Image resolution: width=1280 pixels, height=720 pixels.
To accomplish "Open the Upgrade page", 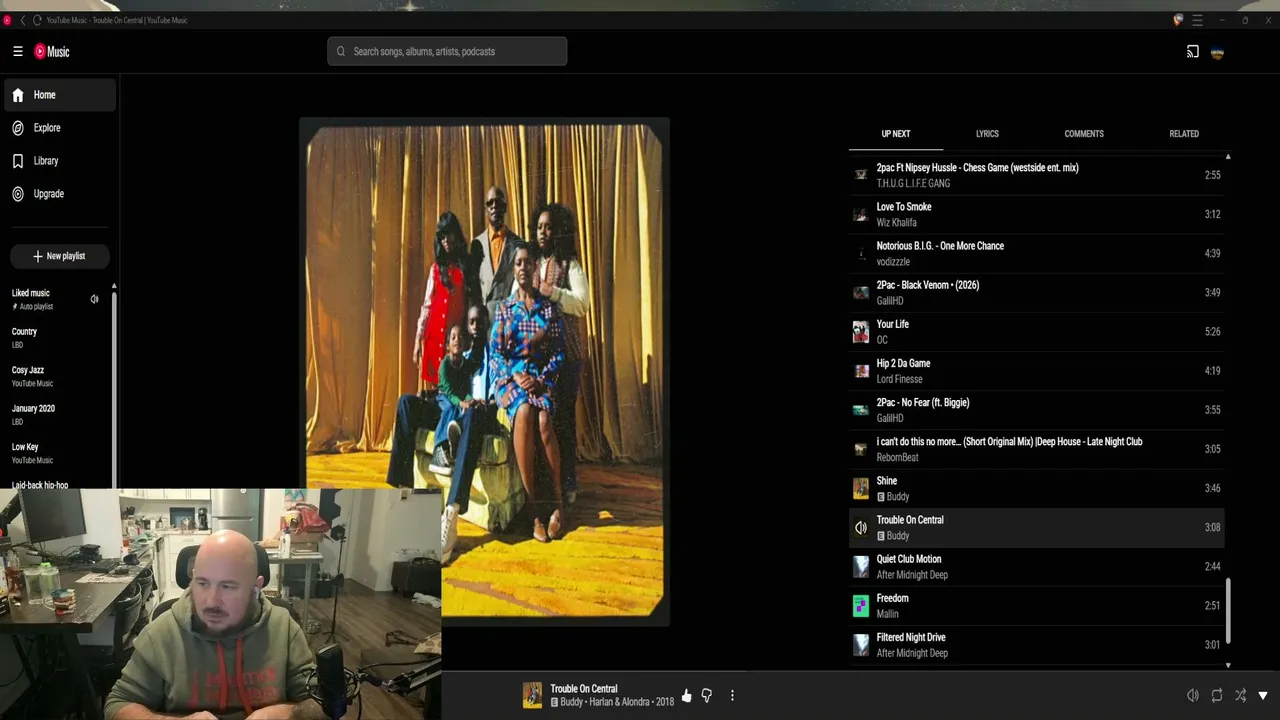I will 60,194.
